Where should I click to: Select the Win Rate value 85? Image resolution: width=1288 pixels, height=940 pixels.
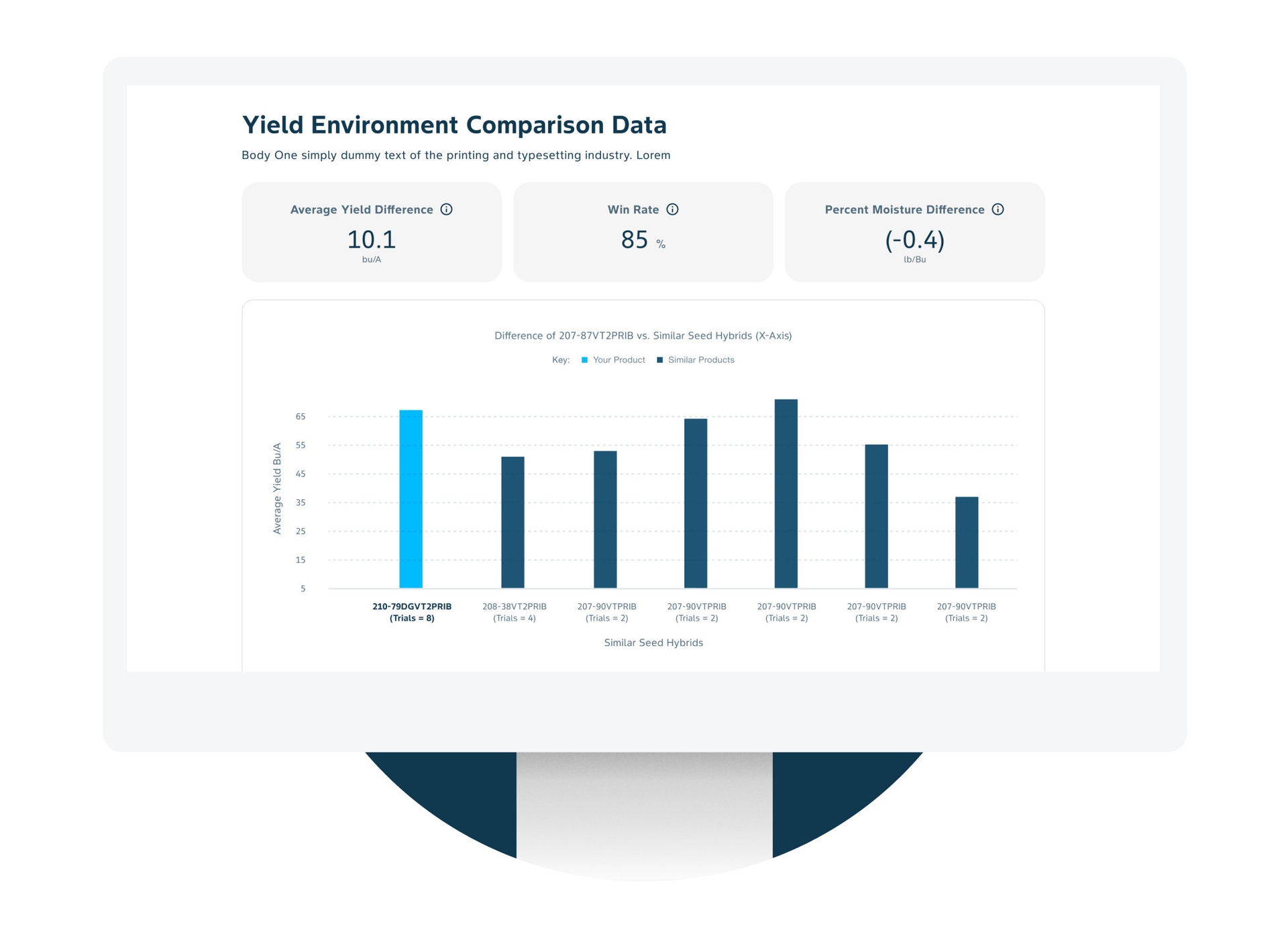click(635, 240)
